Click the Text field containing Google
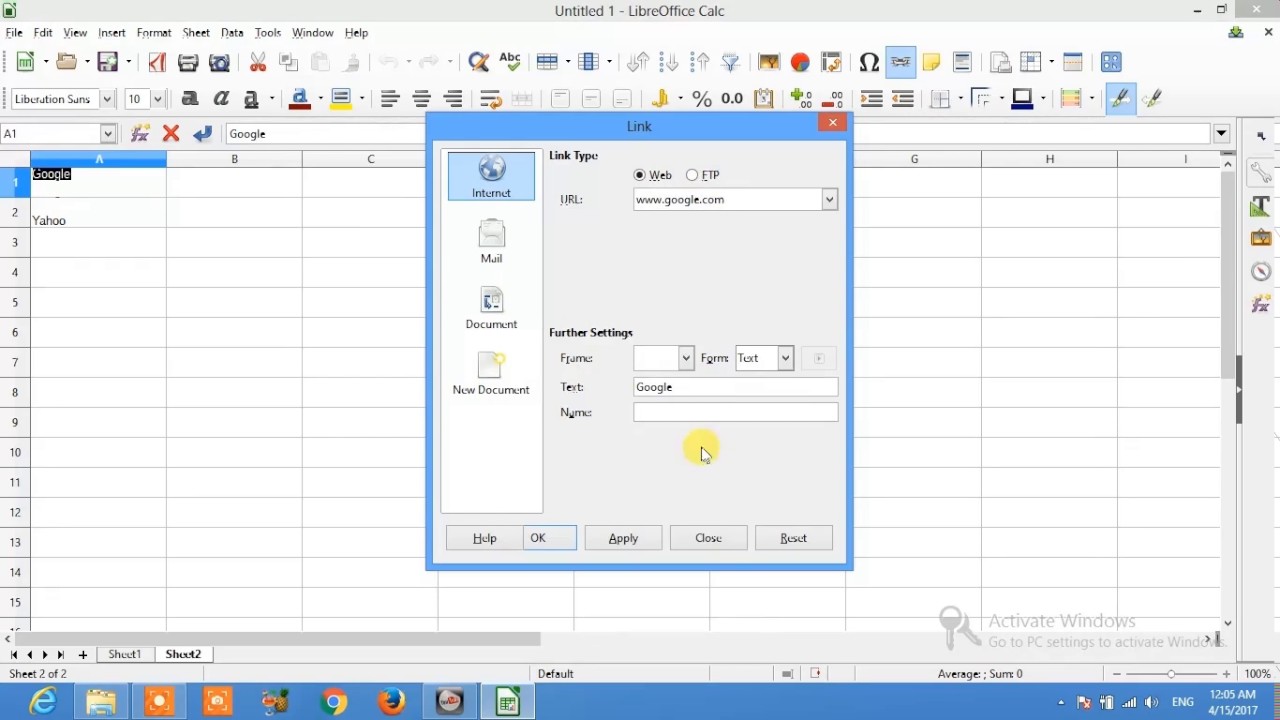The height and width of the screenshot is (720, 1280). (735, 387)
